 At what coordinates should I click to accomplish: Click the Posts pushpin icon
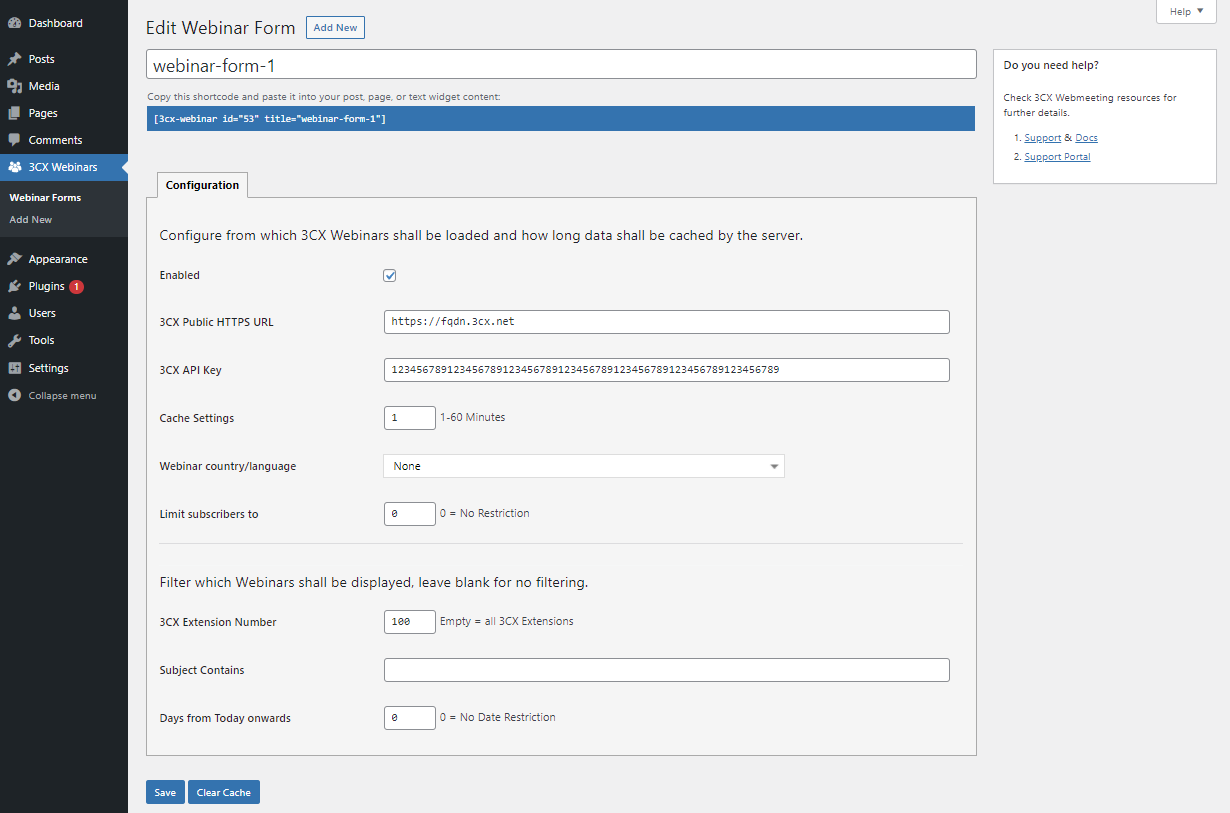point(14,59)
